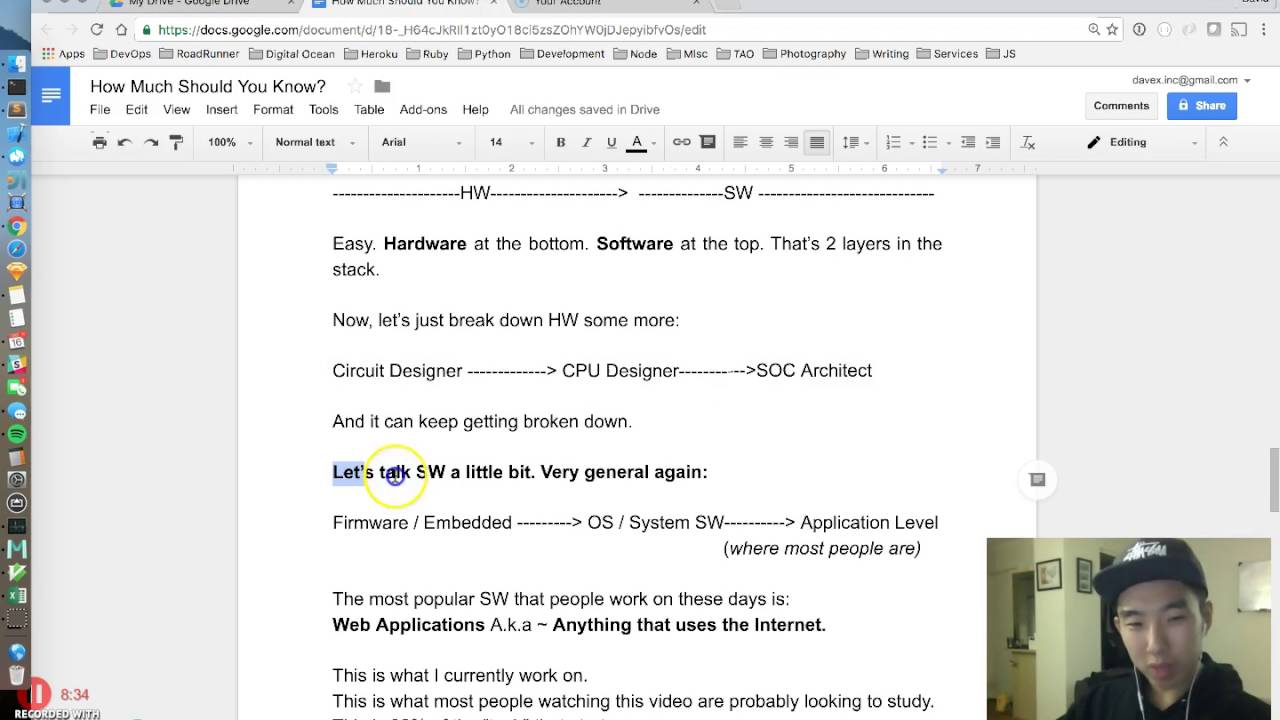The image size is (1280, 720).
Task: Open the zoom 100% dropdown
Action: [x=230, y=142]
